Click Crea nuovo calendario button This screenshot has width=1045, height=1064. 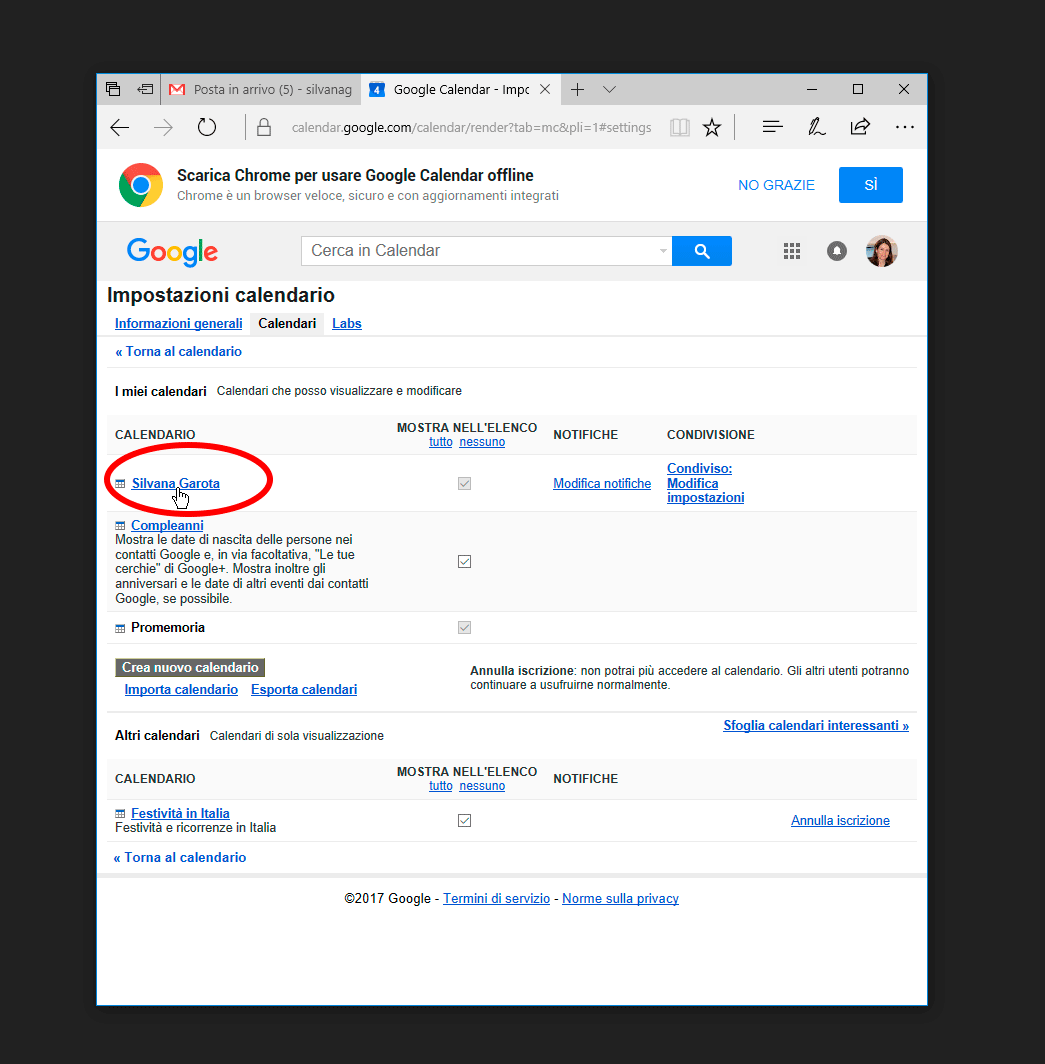(190, 667)
